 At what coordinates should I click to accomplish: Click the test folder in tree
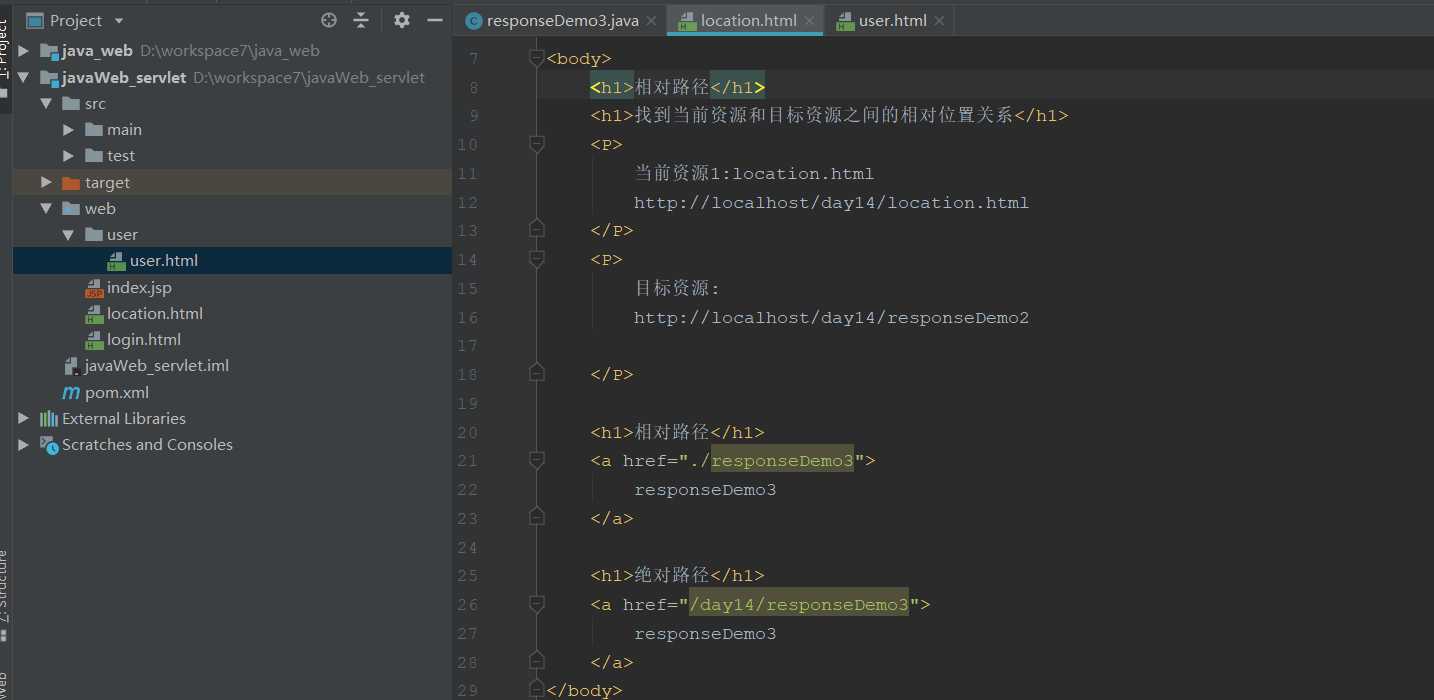pyautogui.click(x=121, y=155)
